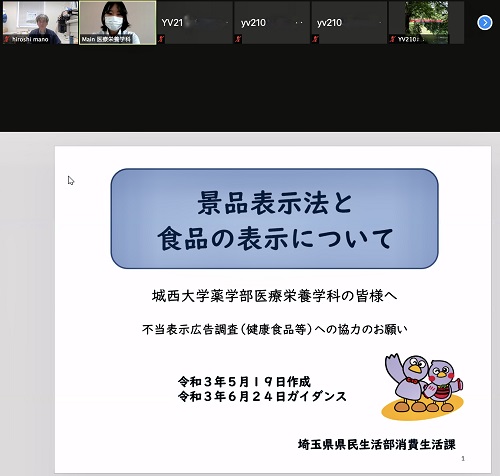Show next participants with the blue arrow

pos(484,23)
